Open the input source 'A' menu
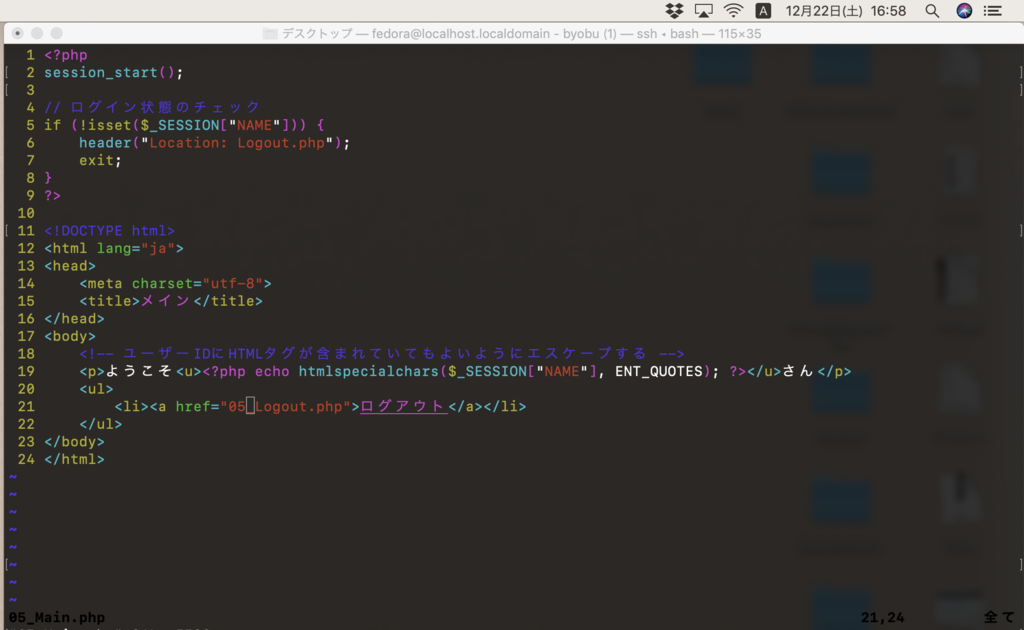1024x630 pixels. (x=763, y=10)
